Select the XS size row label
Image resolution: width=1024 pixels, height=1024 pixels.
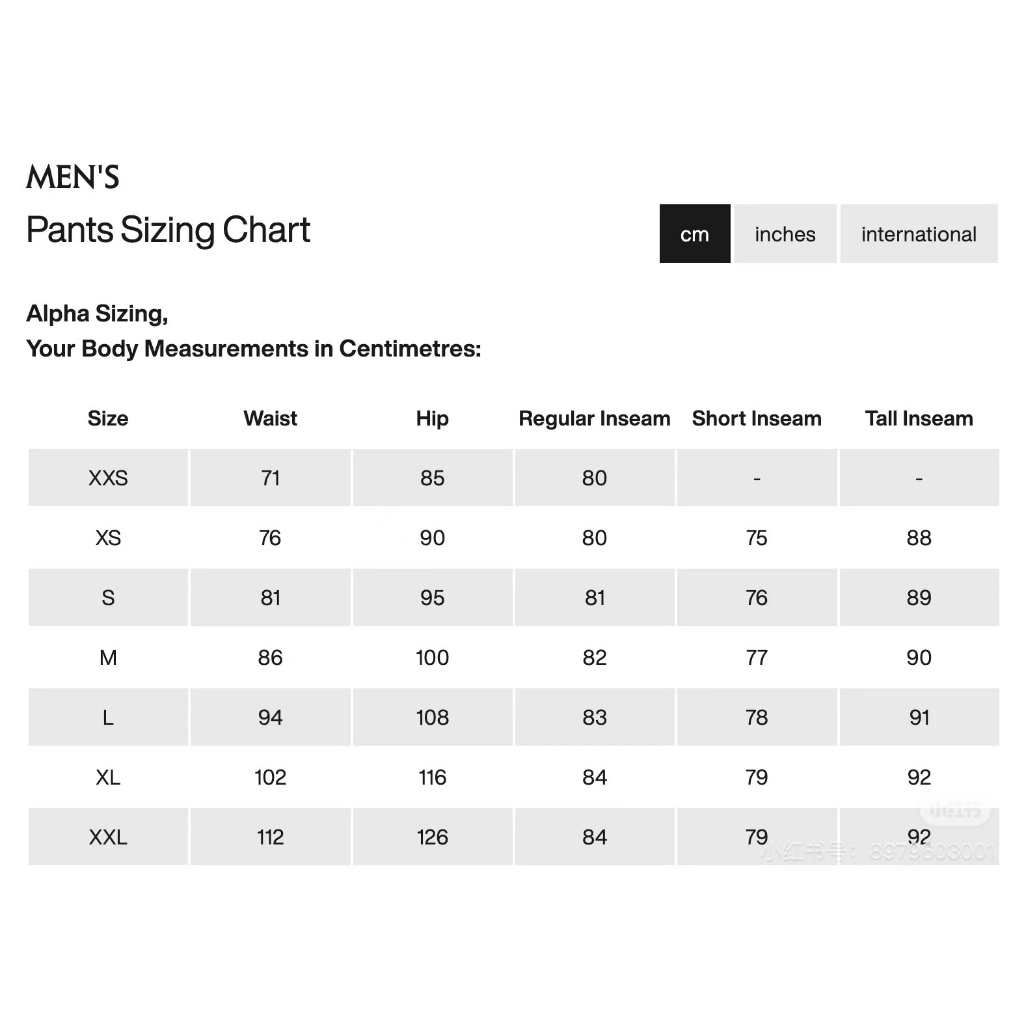(108, 538)
